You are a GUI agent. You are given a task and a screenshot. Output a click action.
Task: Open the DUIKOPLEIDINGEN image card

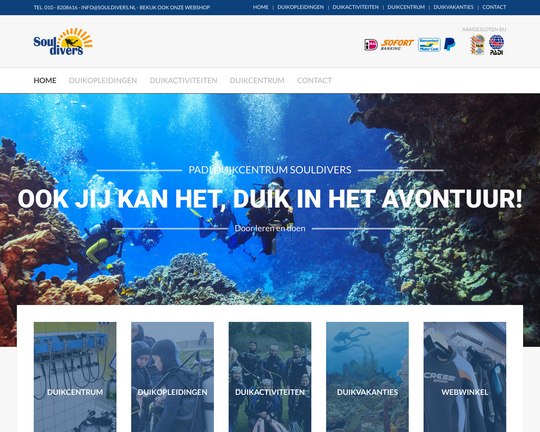173,377
